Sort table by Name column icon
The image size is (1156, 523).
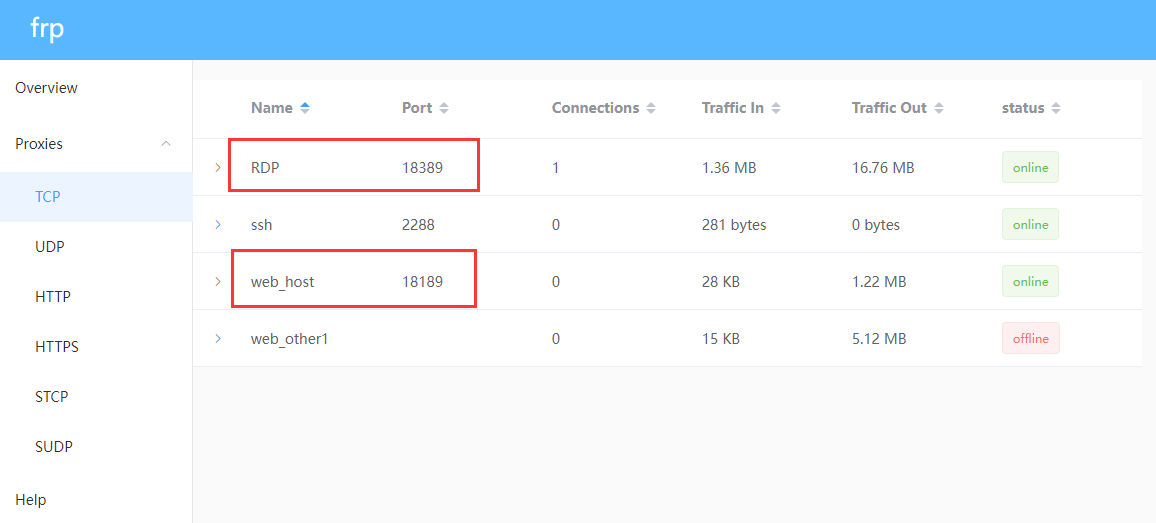pos(305,108)
